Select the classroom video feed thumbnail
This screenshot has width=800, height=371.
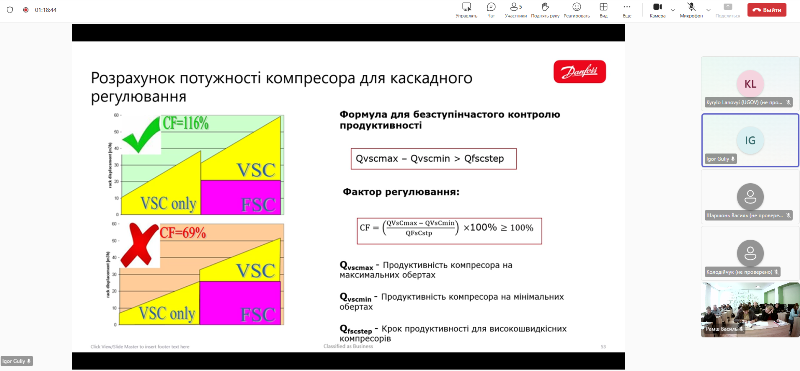750,310
